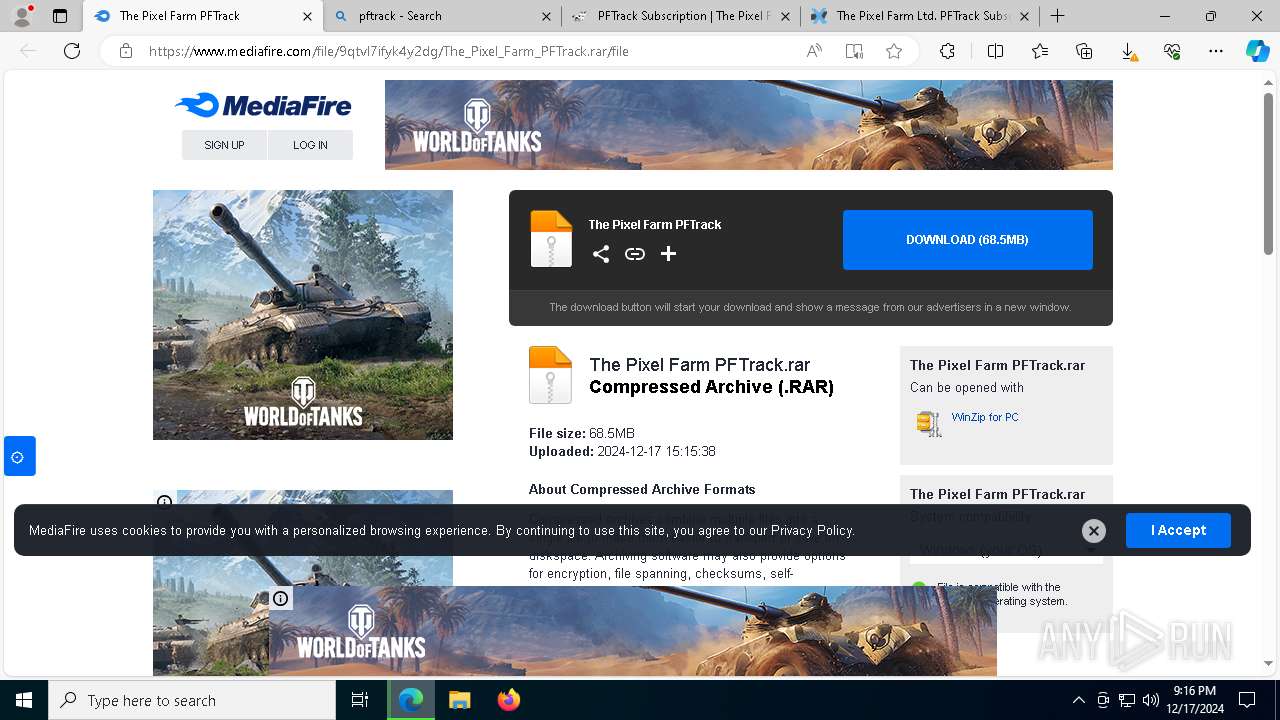Add this page to favorites star

pyautogui.click(x=894, y=51)
